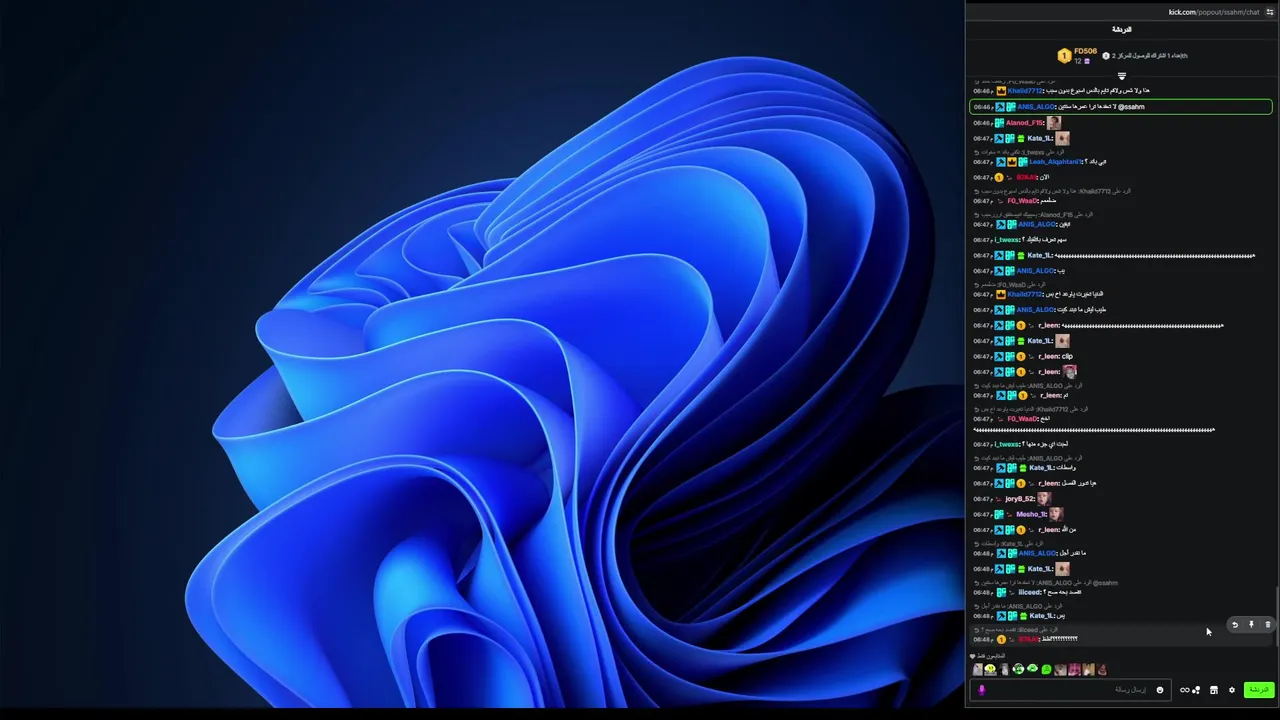This screenshot has width=1280, height=720.
Task: Click the infinity rewards icon near the send button
Action: point(1185,690)
